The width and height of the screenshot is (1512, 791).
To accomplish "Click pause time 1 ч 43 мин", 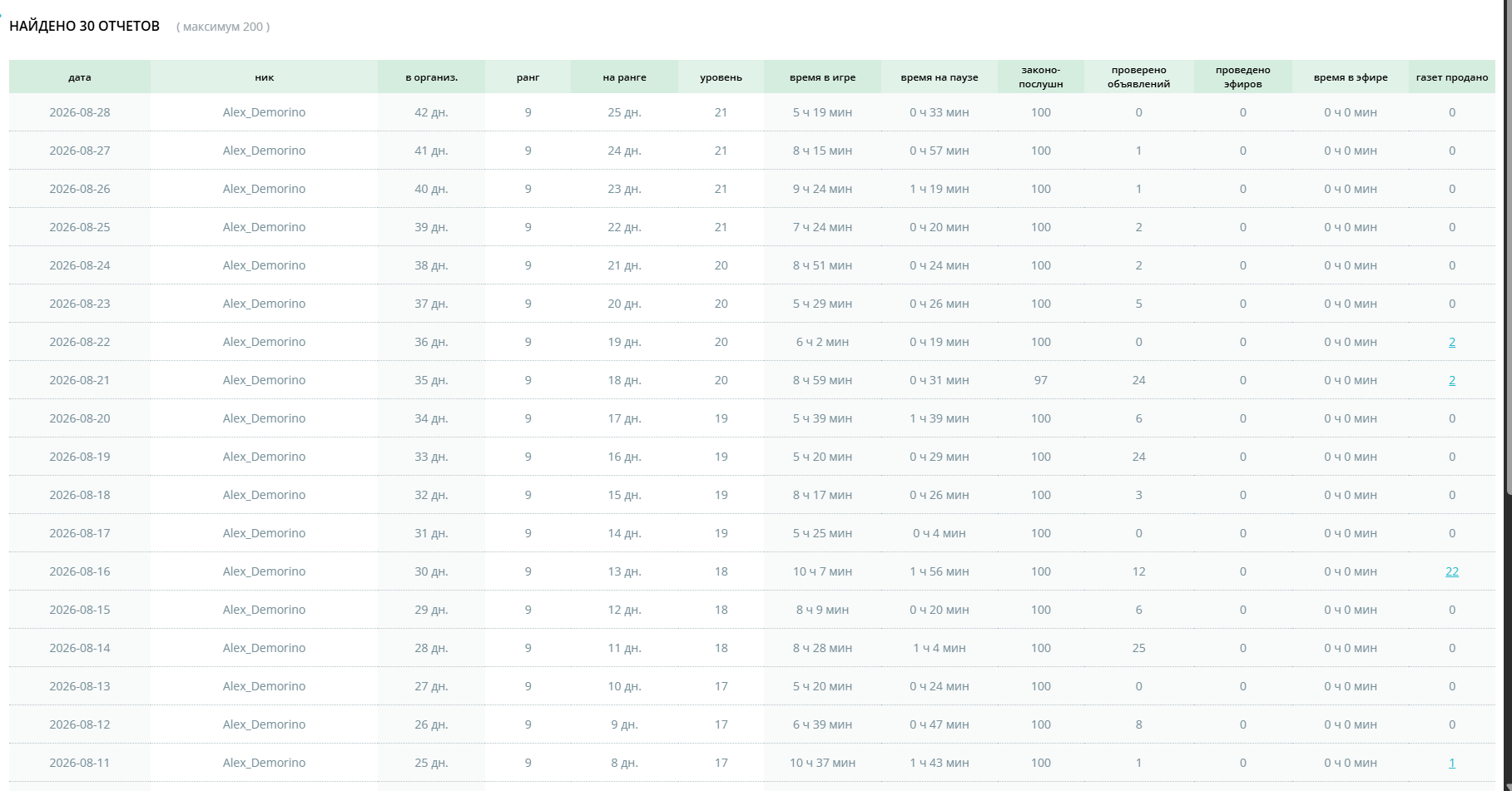I will point(939,763).
